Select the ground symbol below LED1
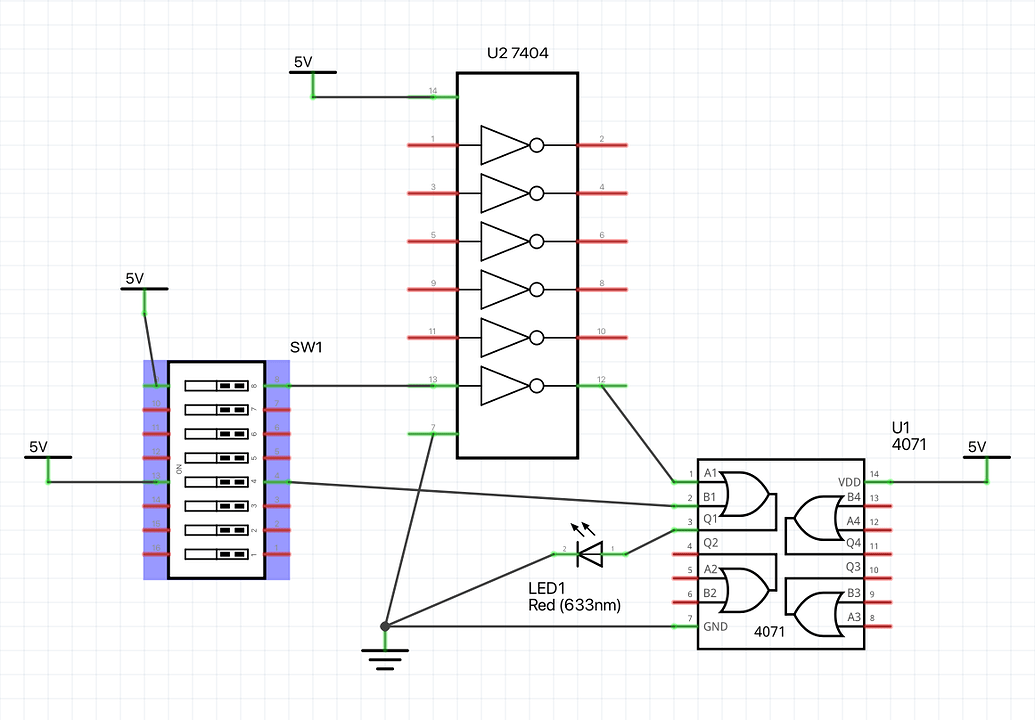This screenshot has width=1035, height=720. click(x=384, y=655)
